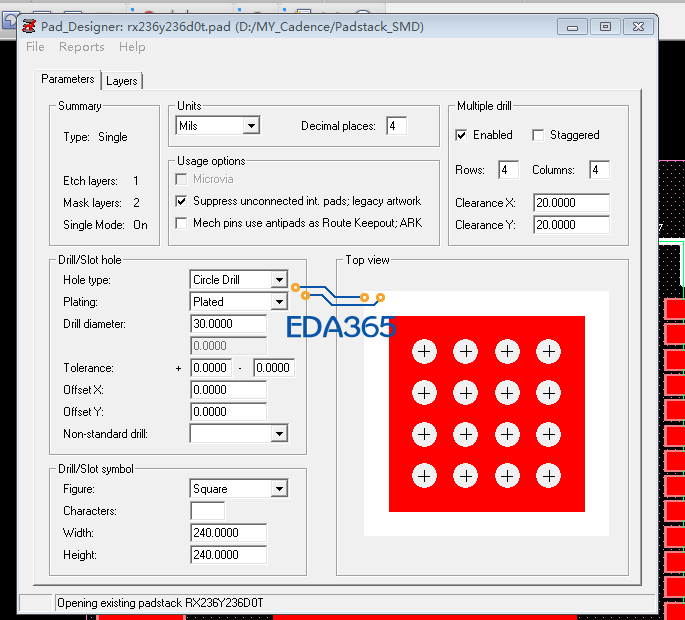Click the negative Tolerance field

tap(274, 368)
